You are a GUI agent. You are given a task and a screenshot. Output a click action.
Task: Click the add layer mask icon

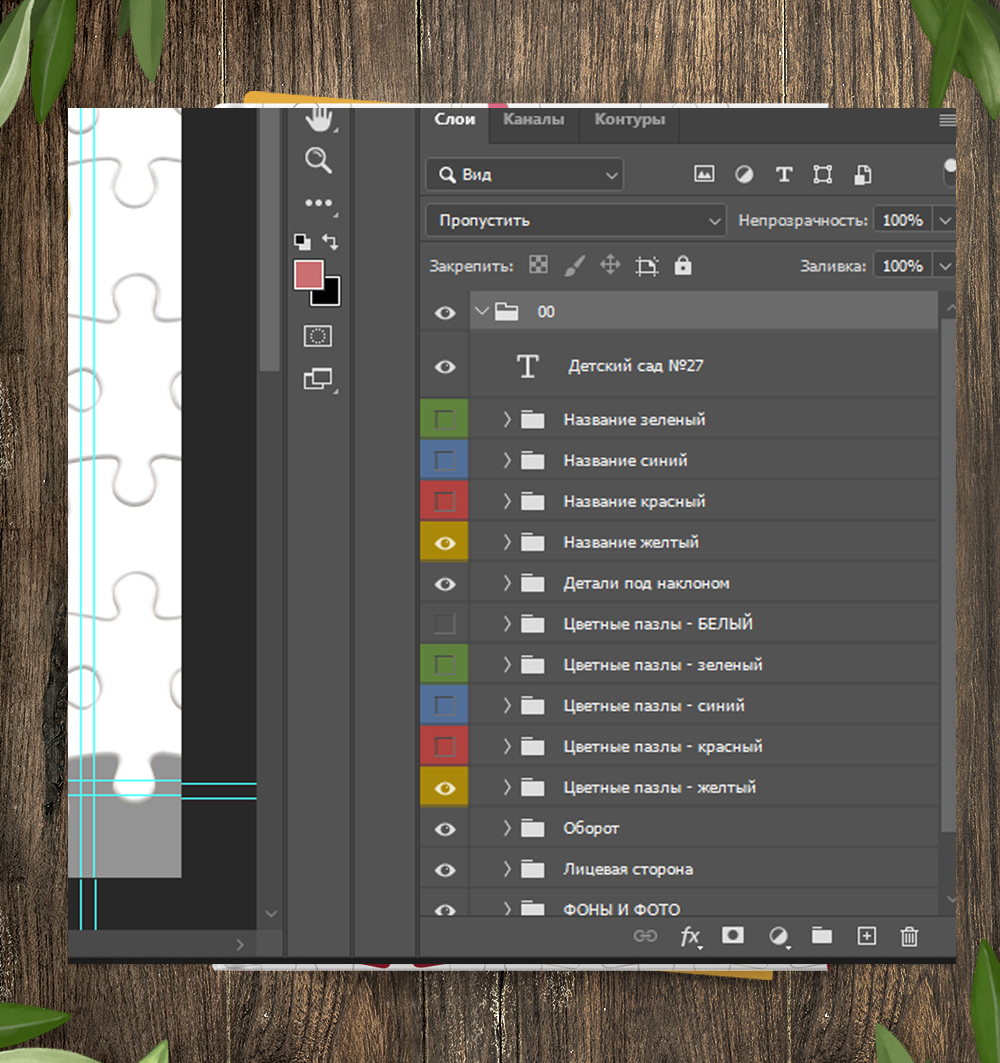pos(733,935)
